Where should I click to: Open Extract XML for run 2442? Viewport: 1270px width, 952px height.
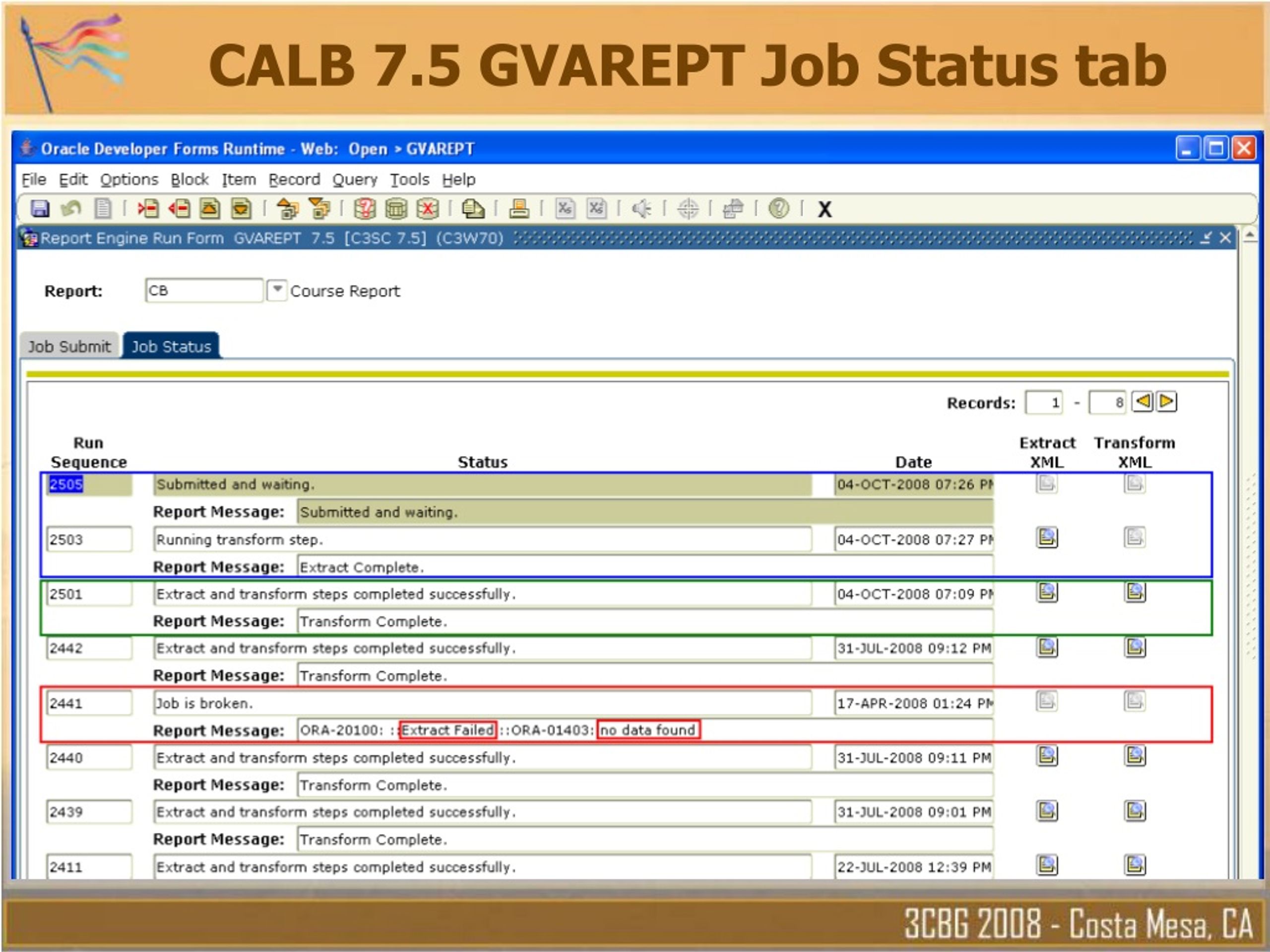click(x=1047, y=647)
